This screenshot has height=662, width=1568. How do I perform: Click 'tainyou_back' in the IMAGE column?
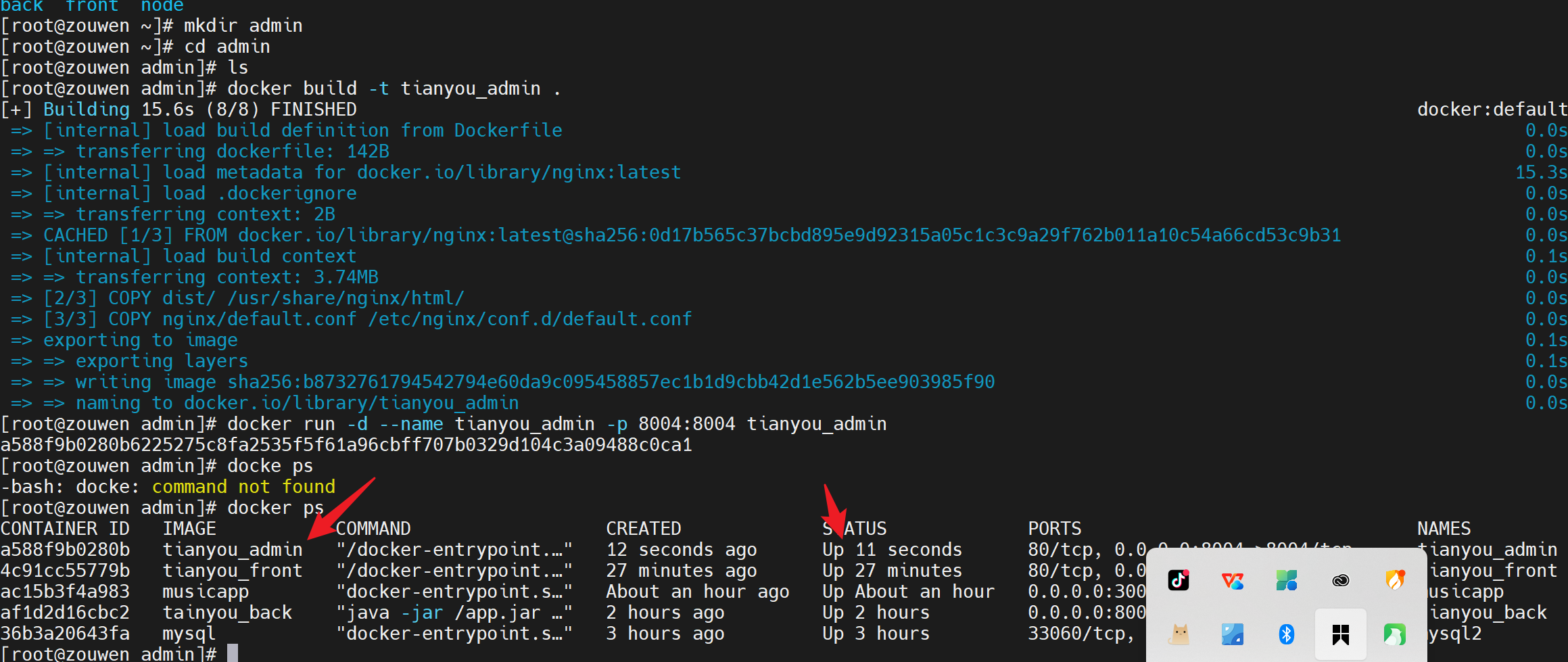227,613
